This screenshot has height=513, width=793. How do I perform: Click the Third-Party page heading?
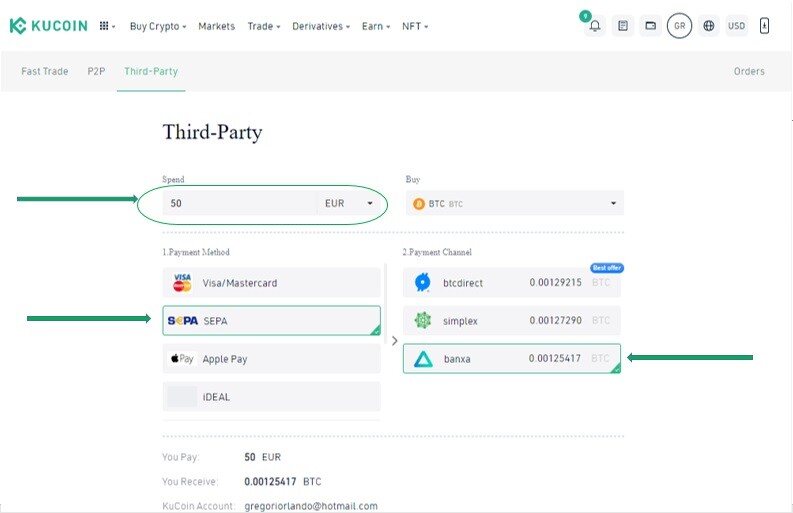212,132
